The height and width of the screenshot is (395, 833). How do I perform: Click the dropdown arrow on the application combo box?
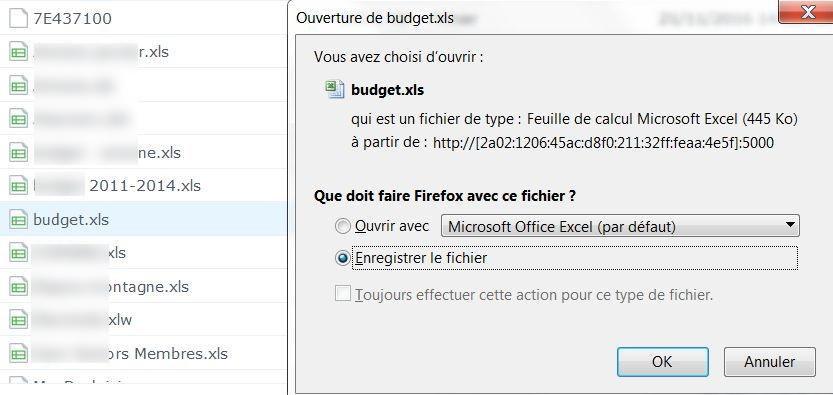[x=790, y=226]
